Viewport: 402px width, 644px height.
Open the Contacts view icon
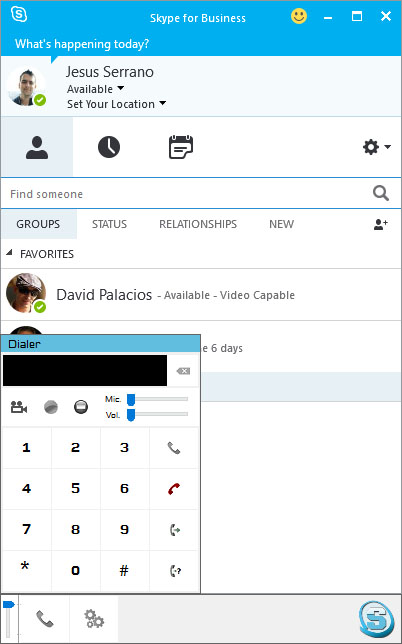pyautogui.click(x=37, y=147)
